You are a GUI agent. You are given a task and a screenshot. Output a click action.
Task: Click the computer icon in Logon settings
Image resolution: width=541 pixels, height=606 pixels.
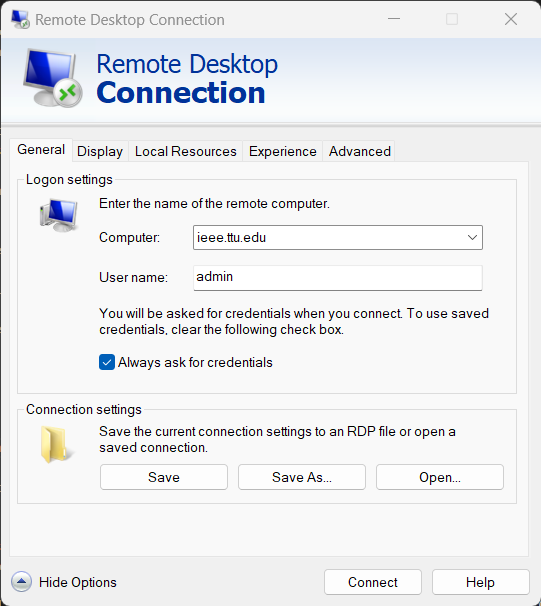(58, 215)
